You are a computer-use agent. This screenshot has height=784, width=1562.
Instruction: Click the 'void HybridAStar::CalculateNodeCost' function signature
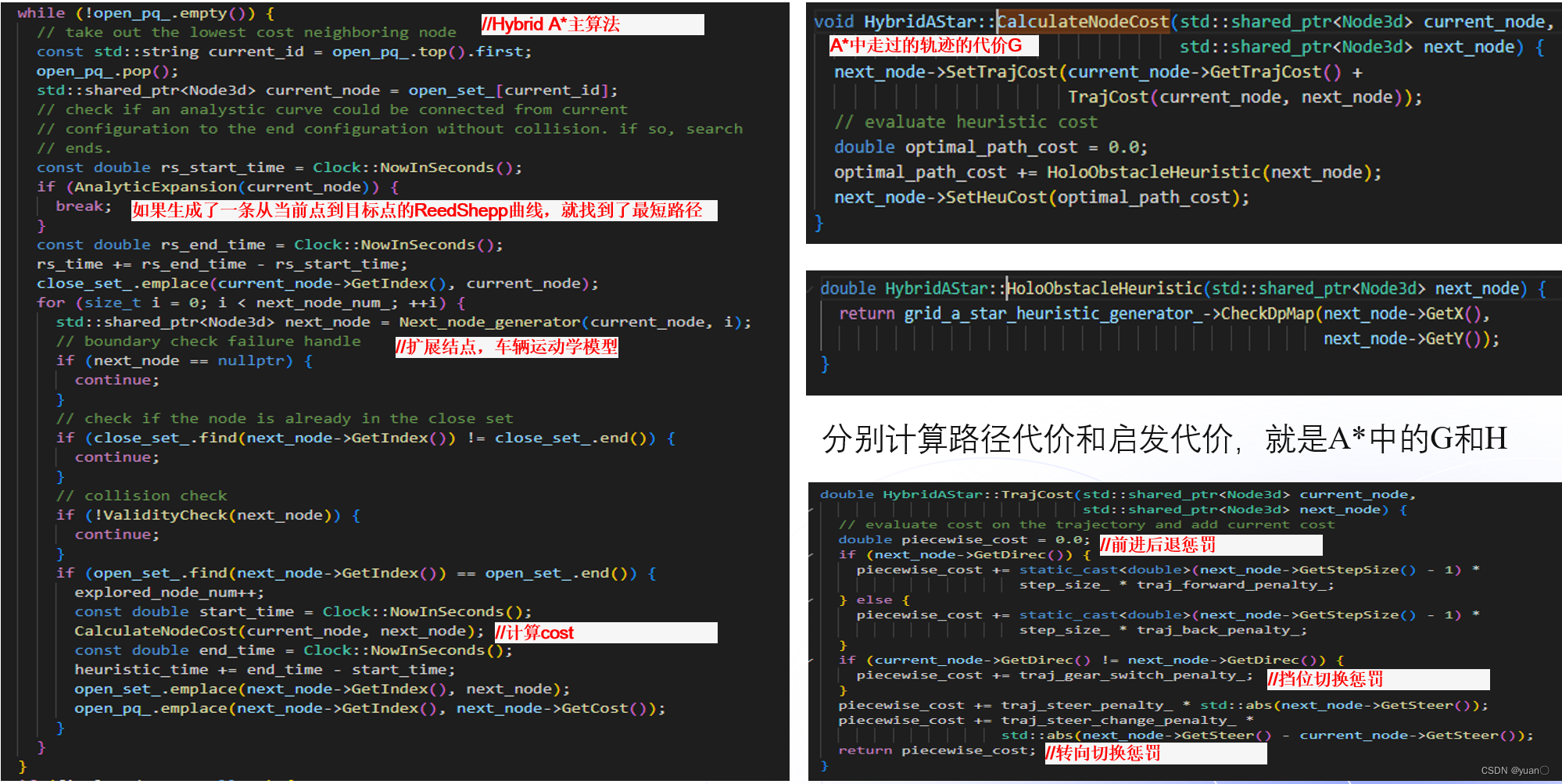point(1184,22)
